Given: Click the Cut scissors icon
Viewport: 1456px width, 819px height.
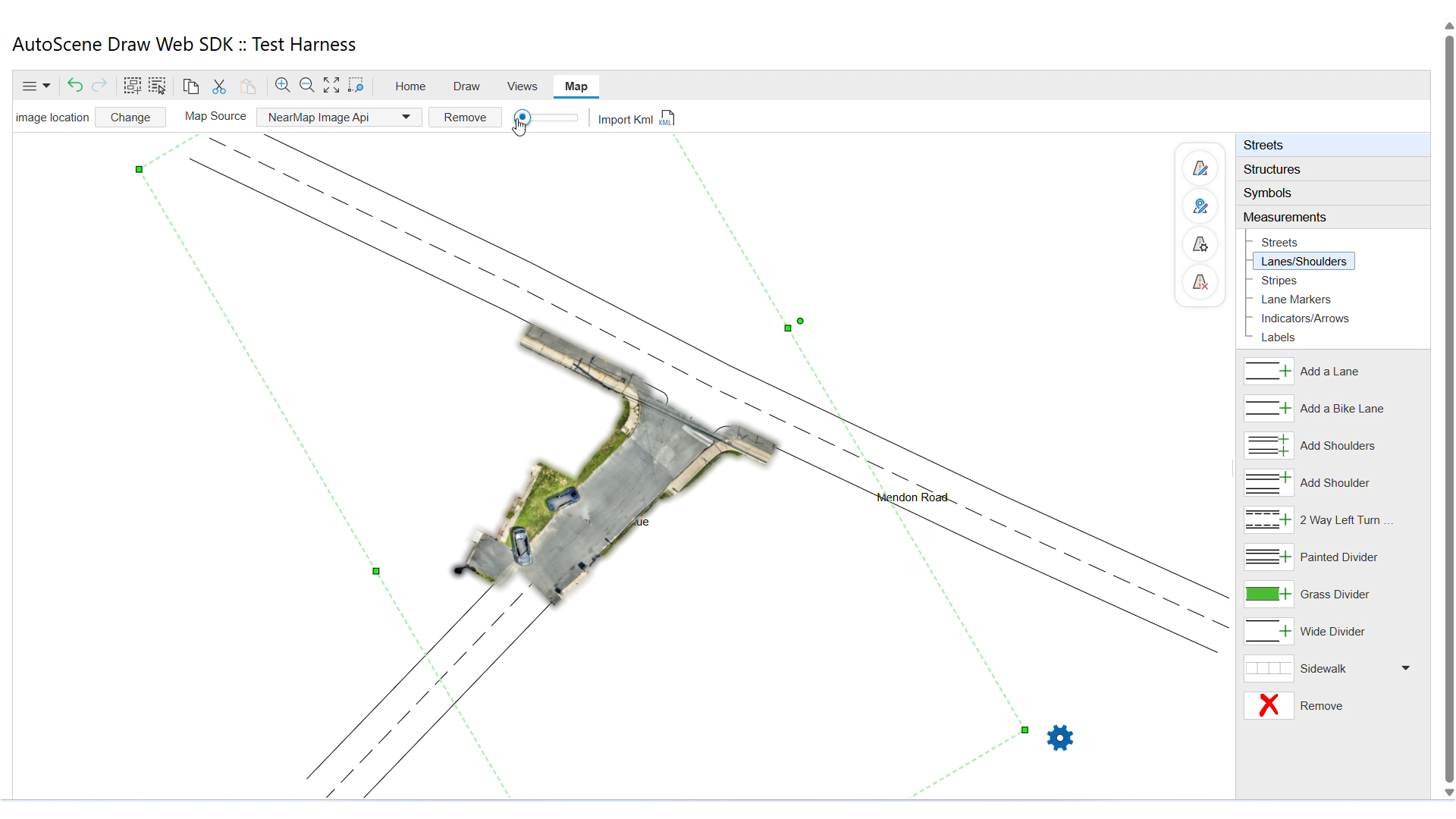Looking at the screenshot, I should coord(219,86).
